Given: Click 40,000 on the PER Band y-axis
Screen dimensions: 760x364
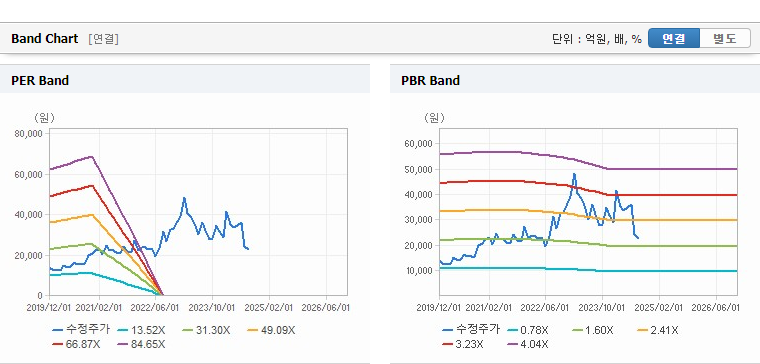Looking at the screenshot, I should [29, 215].
